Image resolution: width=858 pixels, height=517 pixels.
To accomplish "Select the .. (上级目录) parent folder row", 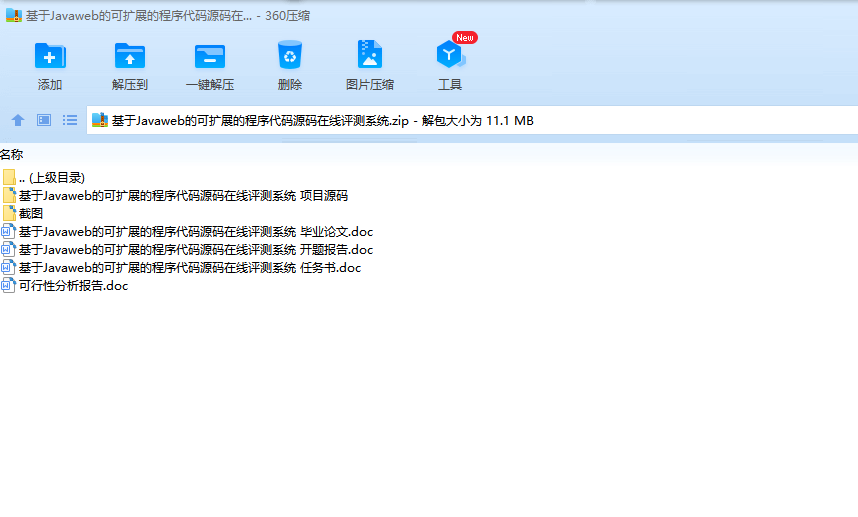I will (44, 177).
